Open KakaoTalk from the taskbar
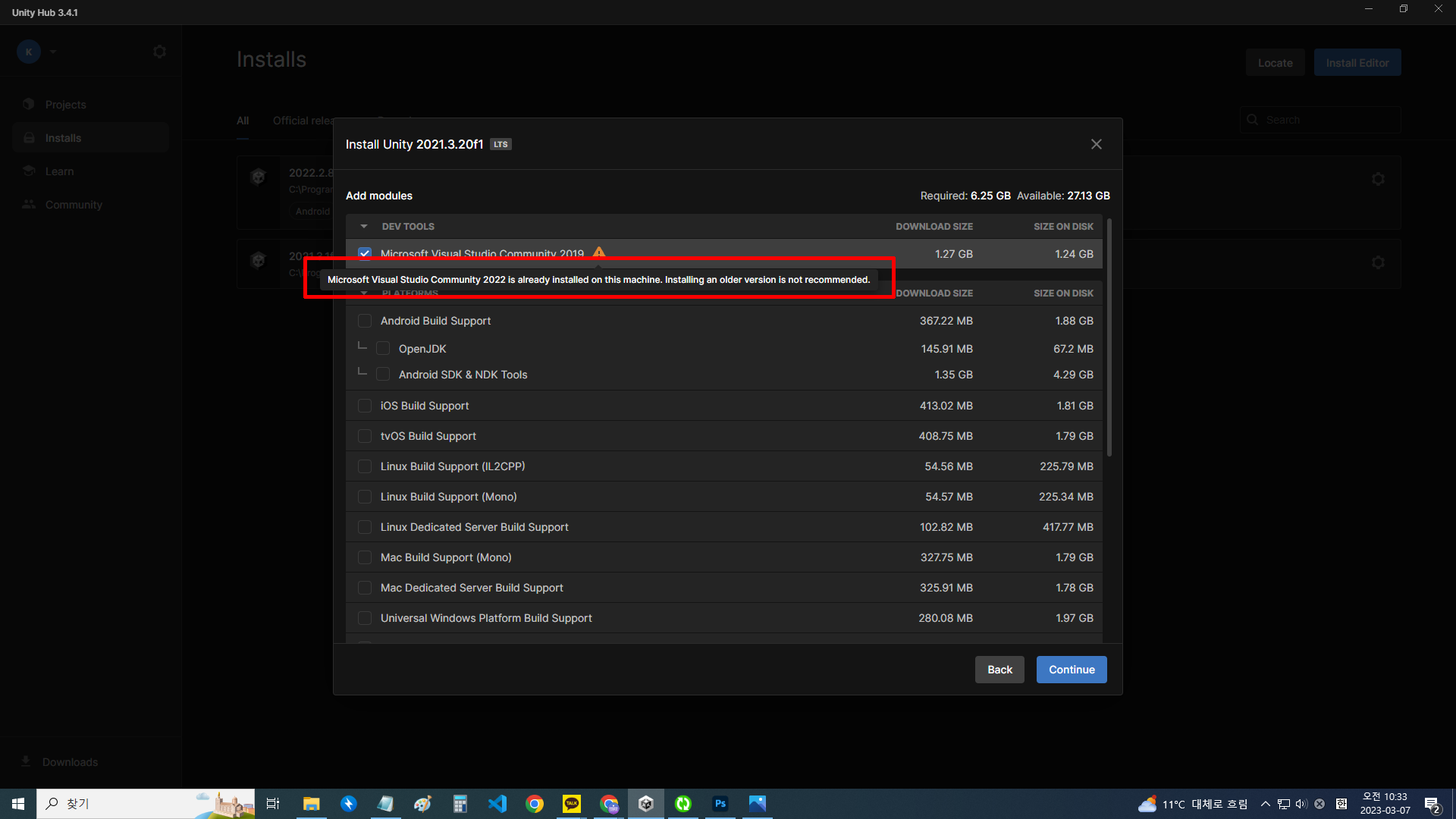The image size is (1456, 819). click(x=572, y=804)
